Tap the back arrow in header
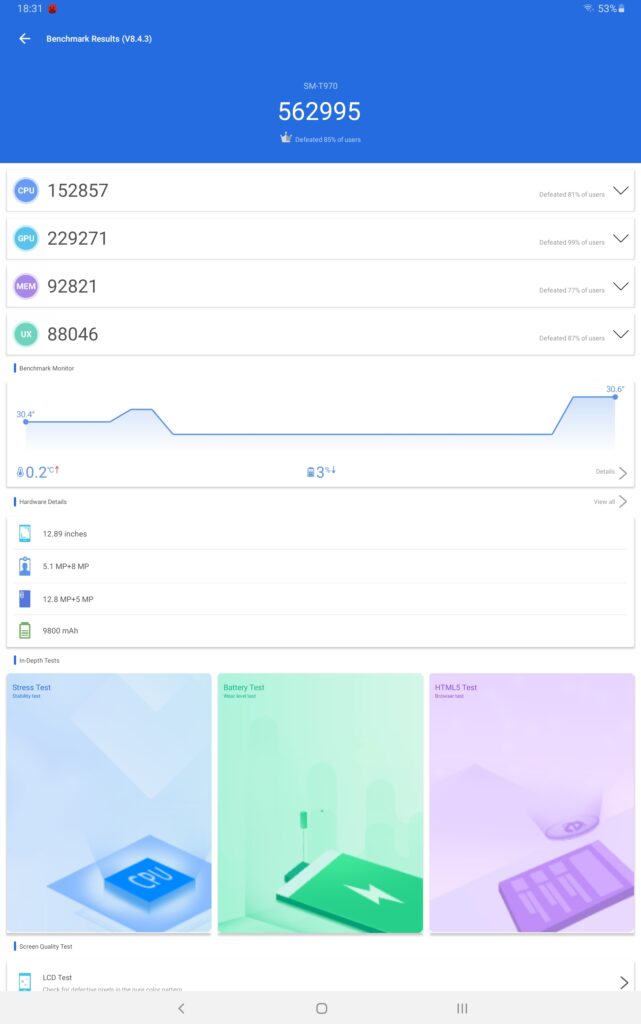 25,39
